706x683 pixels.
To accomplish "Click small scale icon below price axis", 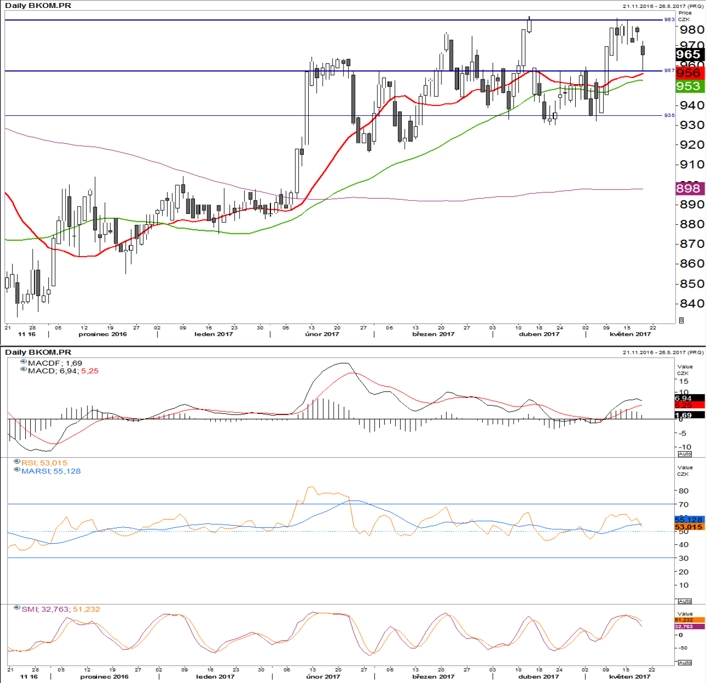I will pyautogui.click(x=681, y=320).
